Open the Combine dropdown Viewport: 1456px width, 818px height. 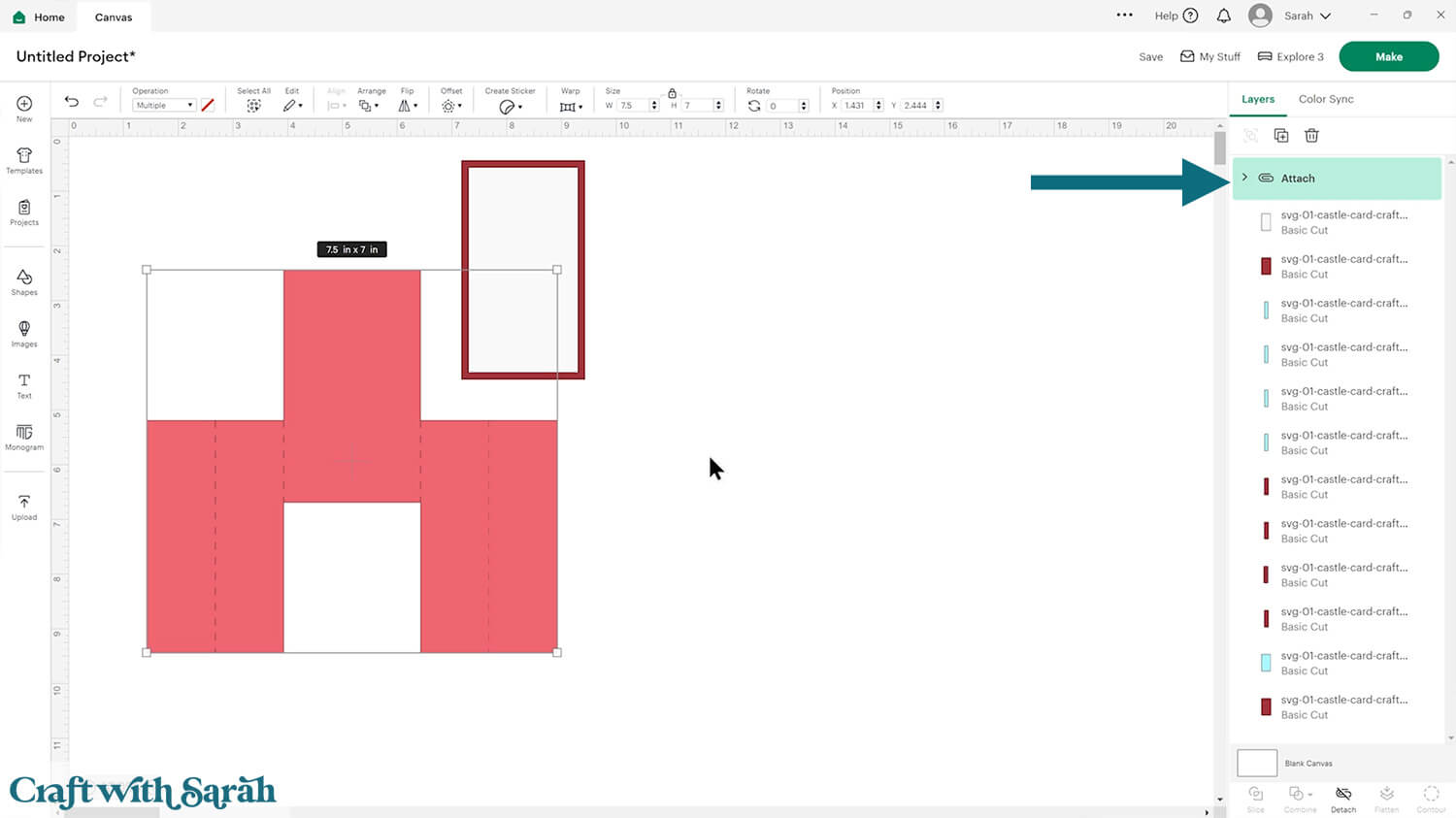(1300, 799)
